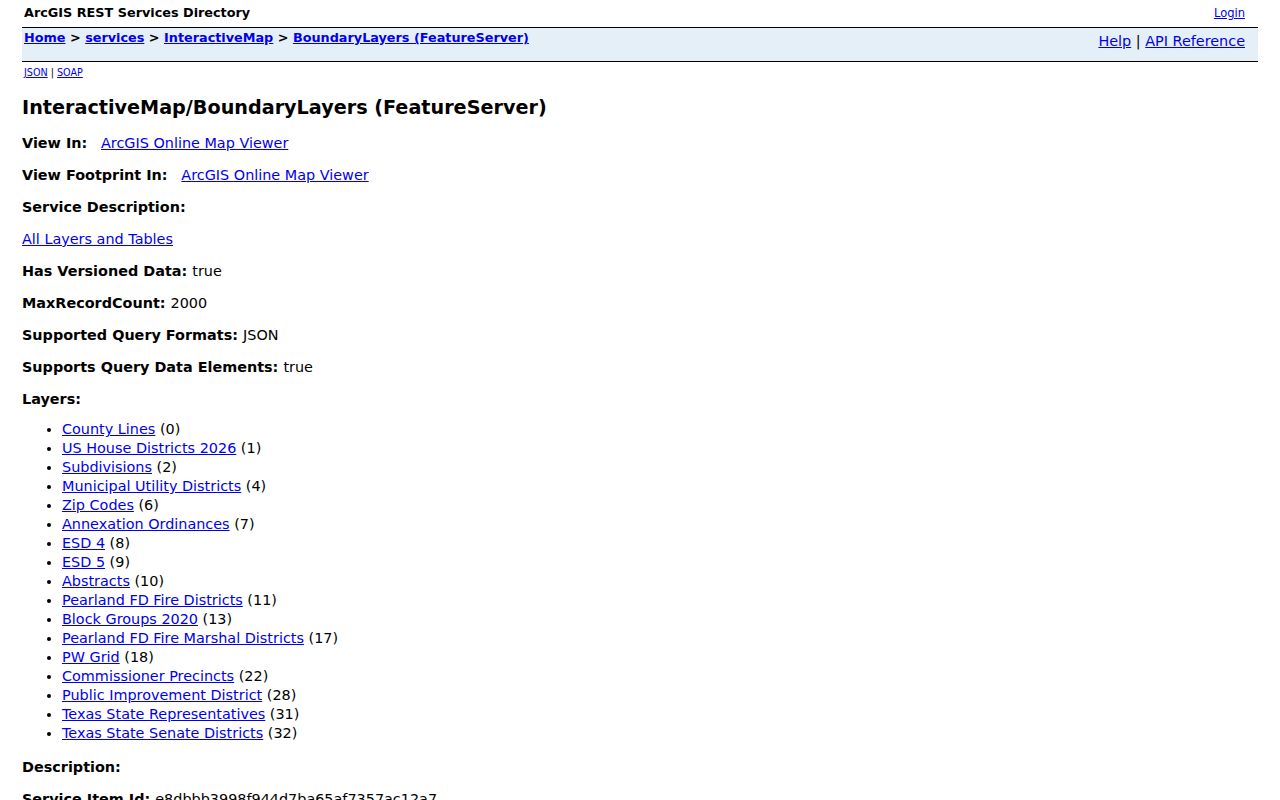Click the Supports Query Data Elements label

pyautogui.click(x=150, y=367)
